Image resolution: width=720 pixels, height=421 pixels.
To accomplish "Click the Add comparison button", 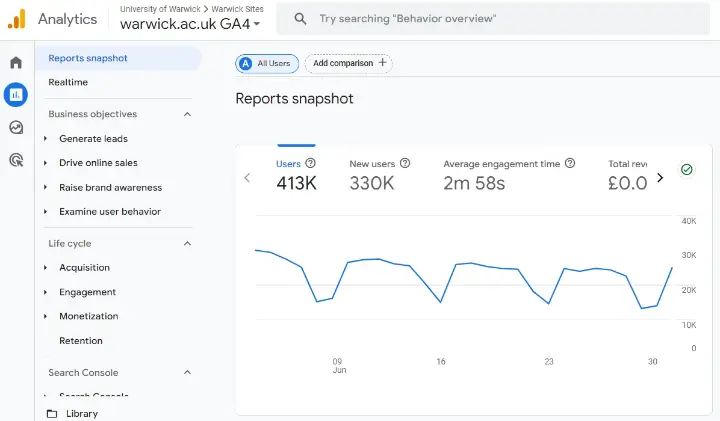I will pos(348,63).
